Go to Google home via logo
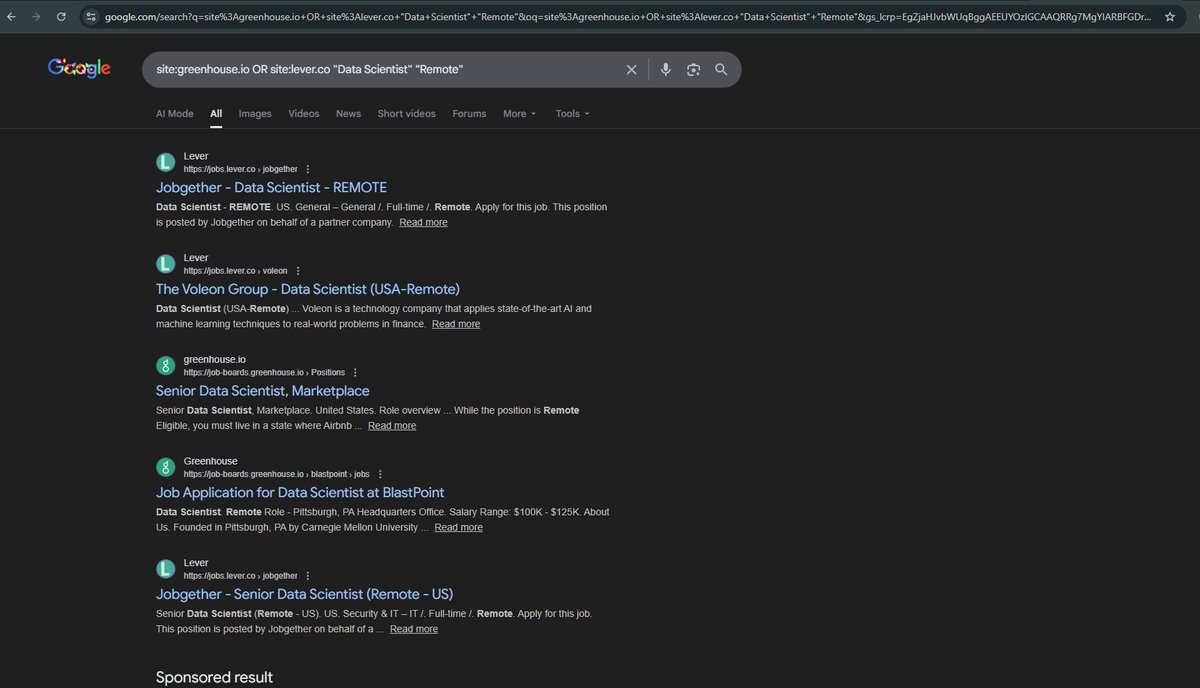This screenshot has height=688, width=1200. tap(79, 68)
